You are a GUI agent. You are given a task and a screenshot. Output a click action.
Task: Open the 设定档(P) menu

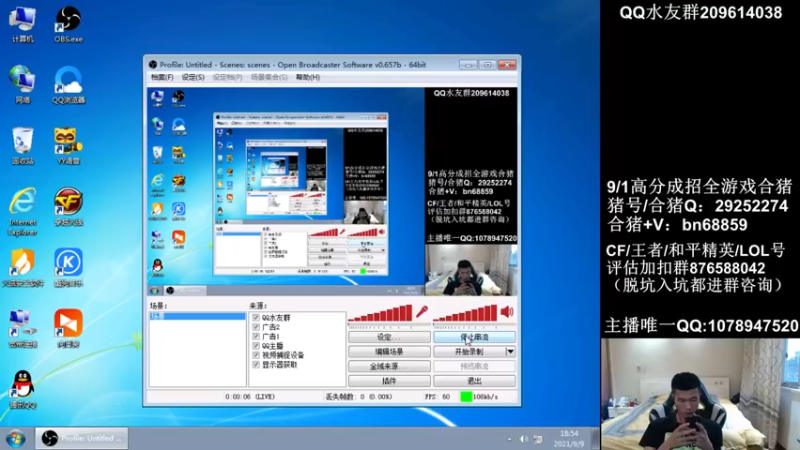point(227,77)
